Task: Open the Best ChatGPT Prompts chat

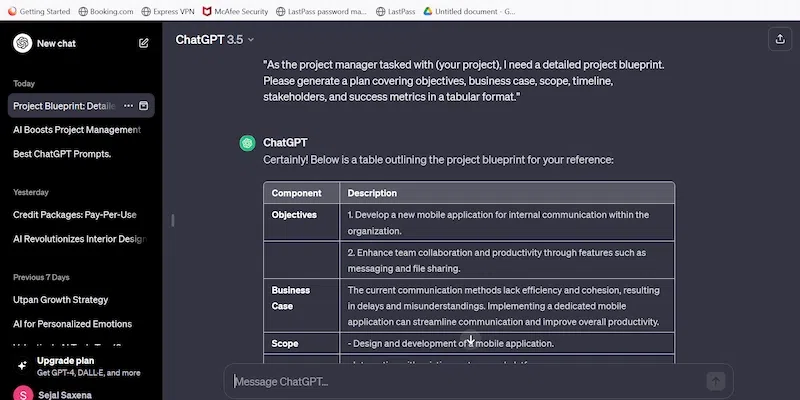Action: (62, 154)
